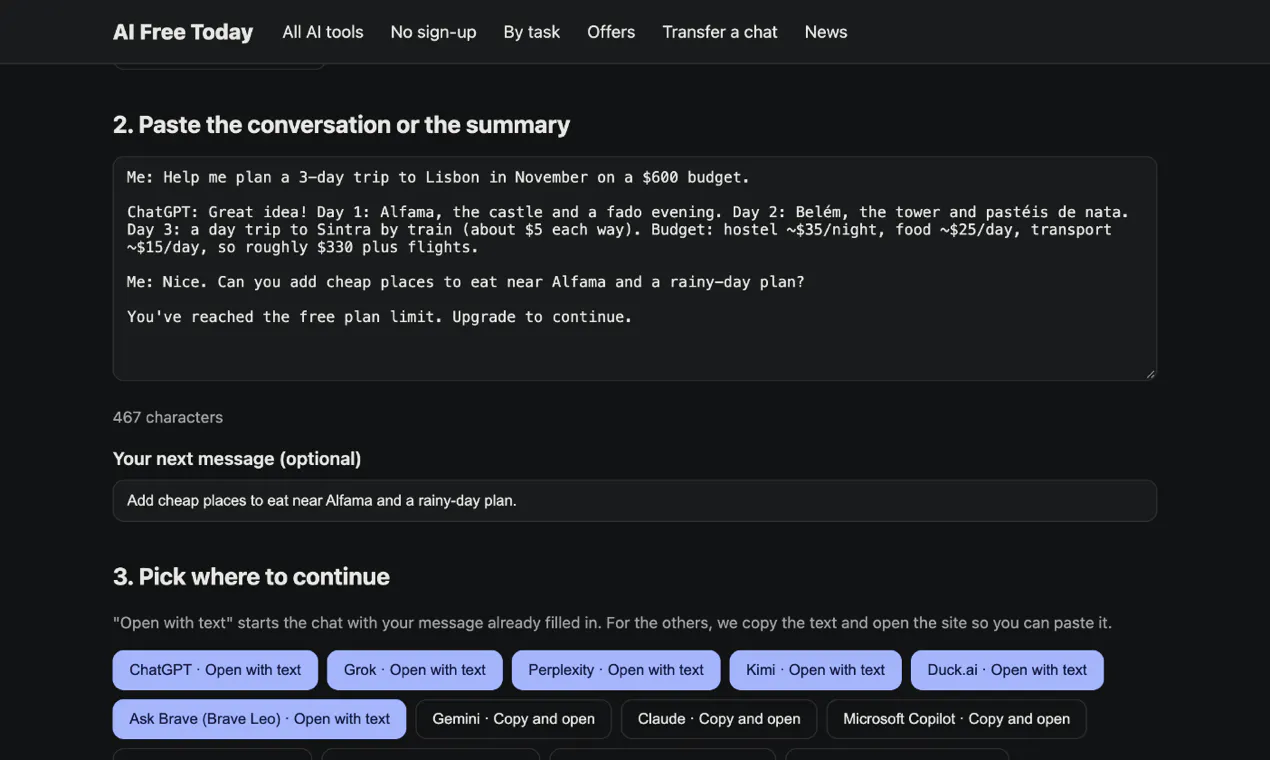Open the By task menu item
This screenshot has width=1270, height=760.
tap(532, 32)
